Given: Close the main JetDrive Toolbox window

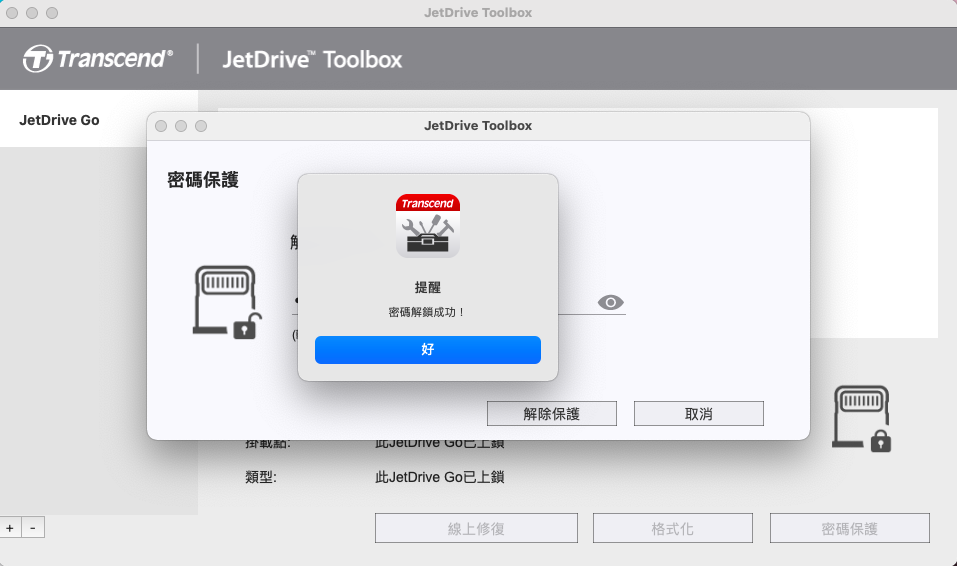Looking at the screenshot, I should (12, 13).
